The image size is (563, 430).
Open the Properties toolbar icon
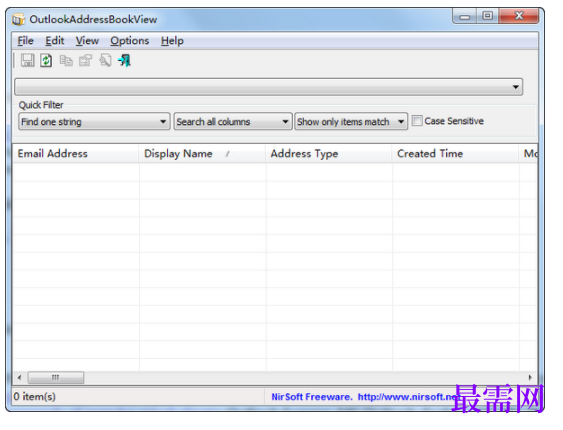[x=85, y=60]
